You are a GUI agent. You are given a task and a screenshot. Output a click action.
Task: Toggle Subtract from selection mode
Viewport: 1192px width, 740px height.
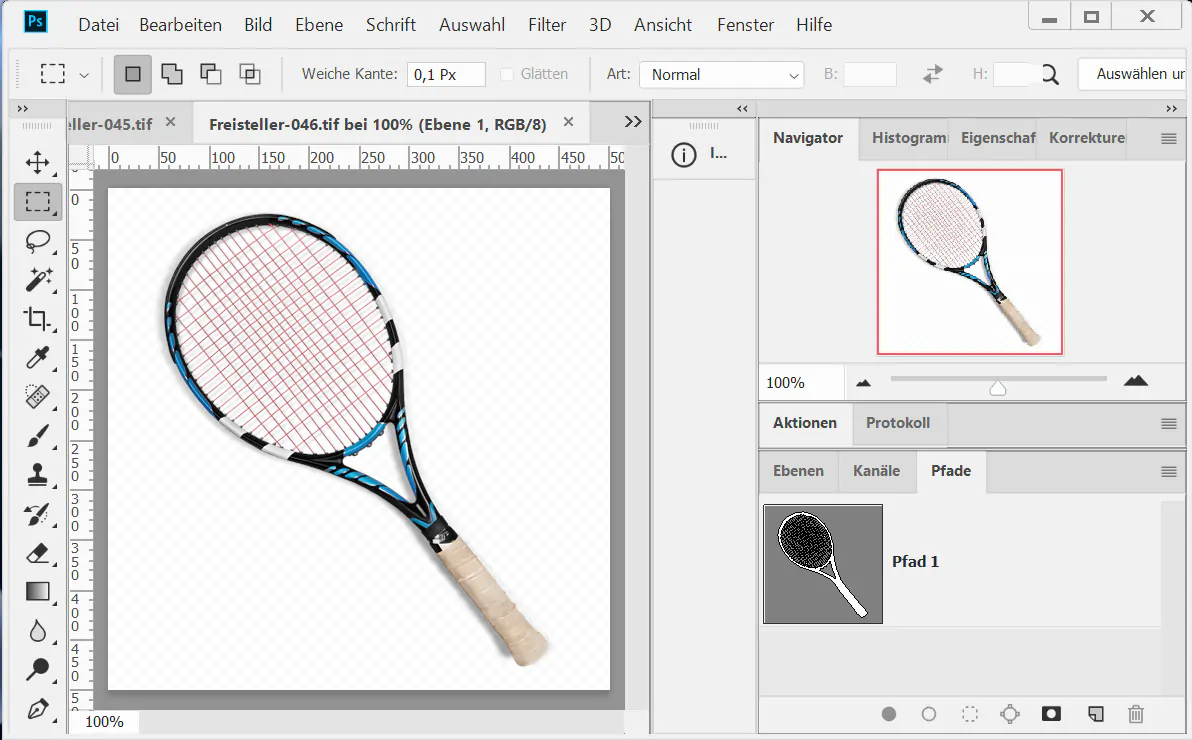[210, 73]
